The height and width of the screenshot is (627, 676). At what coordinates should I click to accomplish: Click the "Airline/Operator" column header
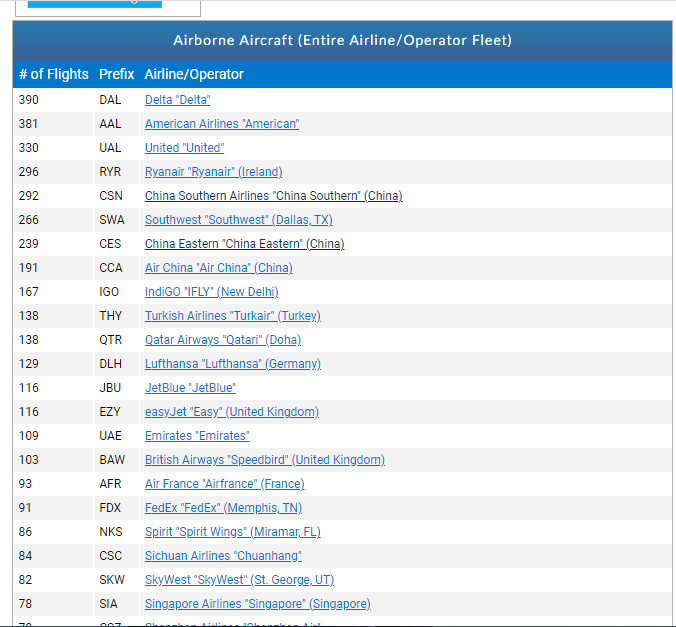point(194,74)
